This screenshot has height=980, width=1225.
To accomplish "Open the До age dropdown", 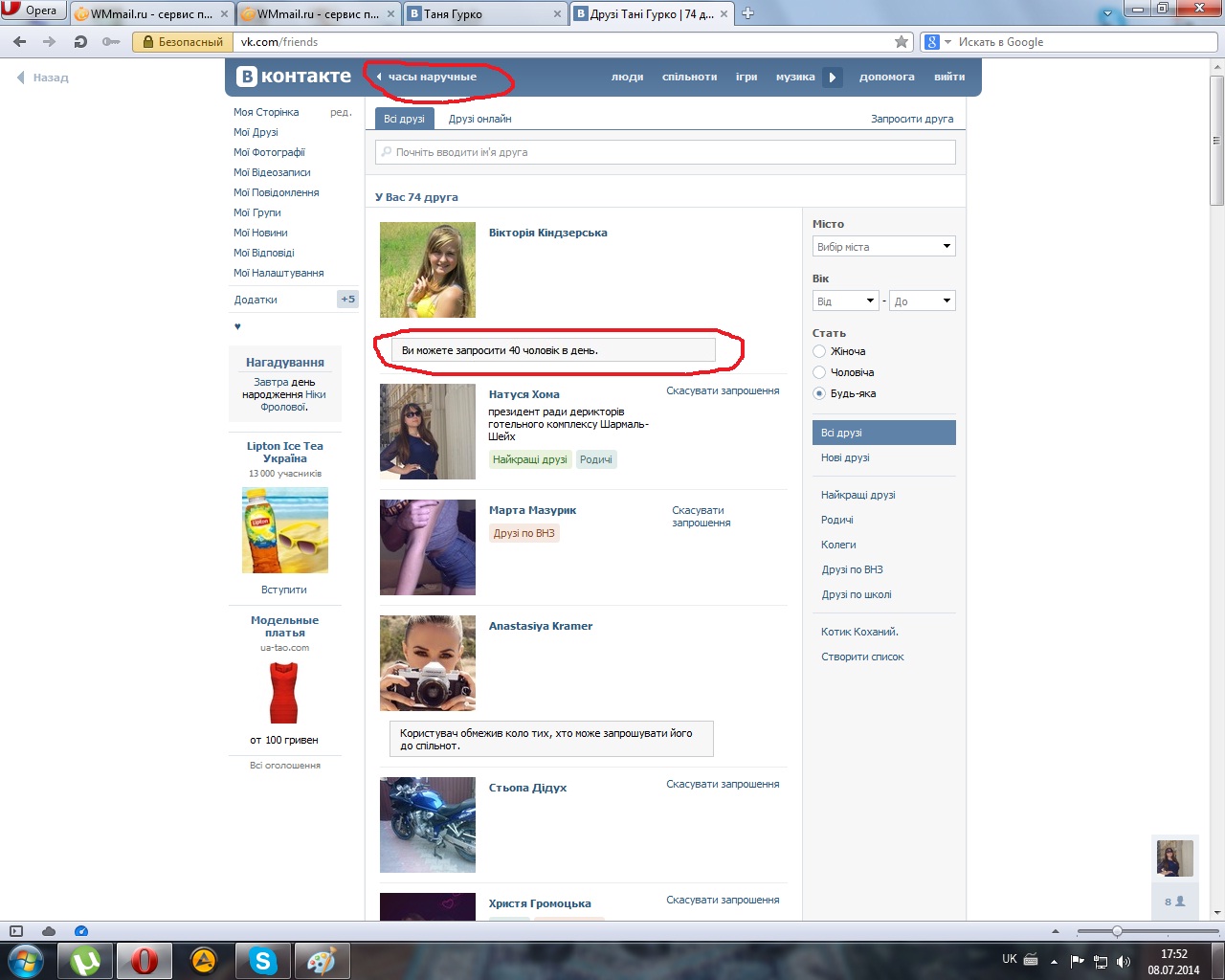I will click(923, 301).
